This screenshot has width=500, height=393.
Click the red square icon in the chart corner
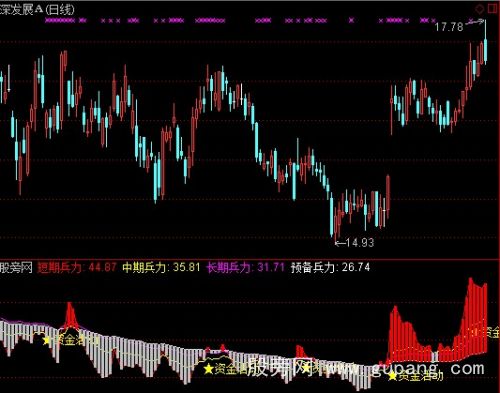point(493,8)
